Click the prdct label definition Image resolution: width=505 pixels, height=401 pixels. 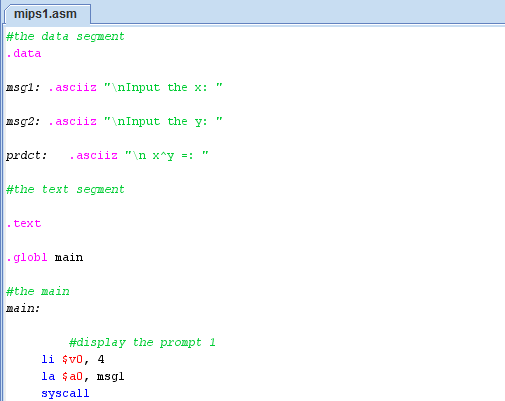click(27, 155)
